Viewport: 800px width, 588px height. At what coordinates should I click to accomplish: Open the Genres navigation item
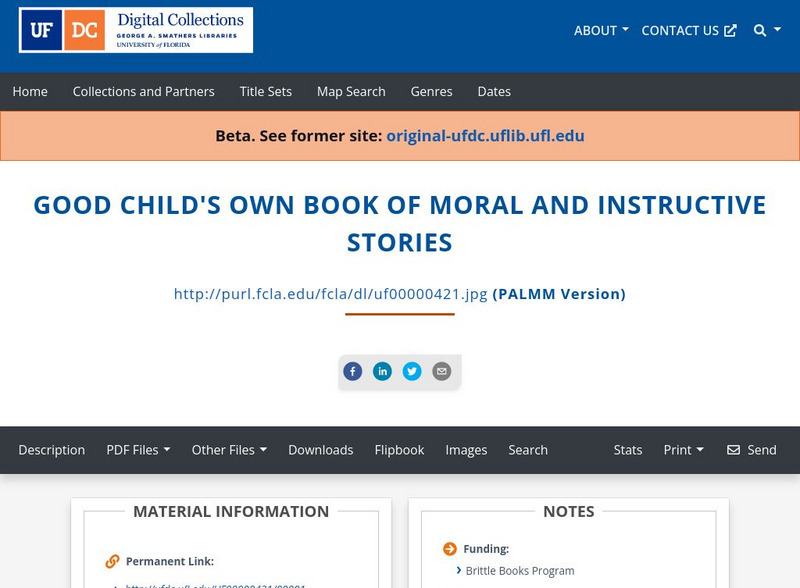pos(431,91)
